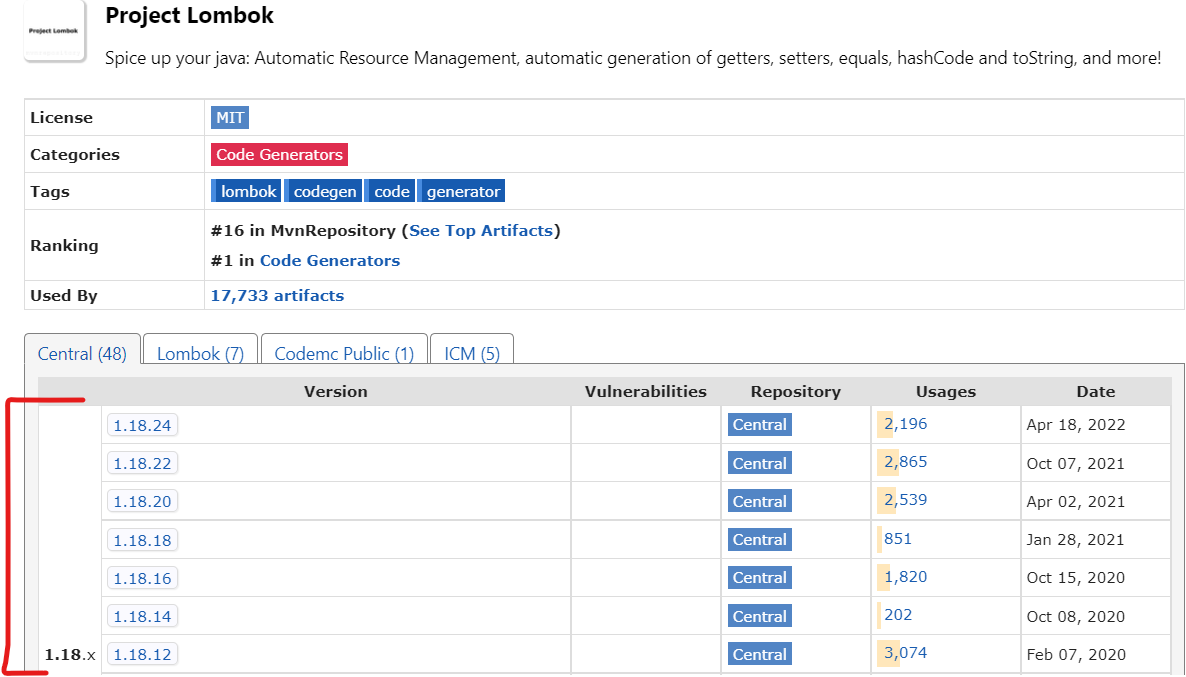Image resolution: width=1186 pixels, height=677 pixels.
Task: Click the Repository column header
Action: [796, 391]
